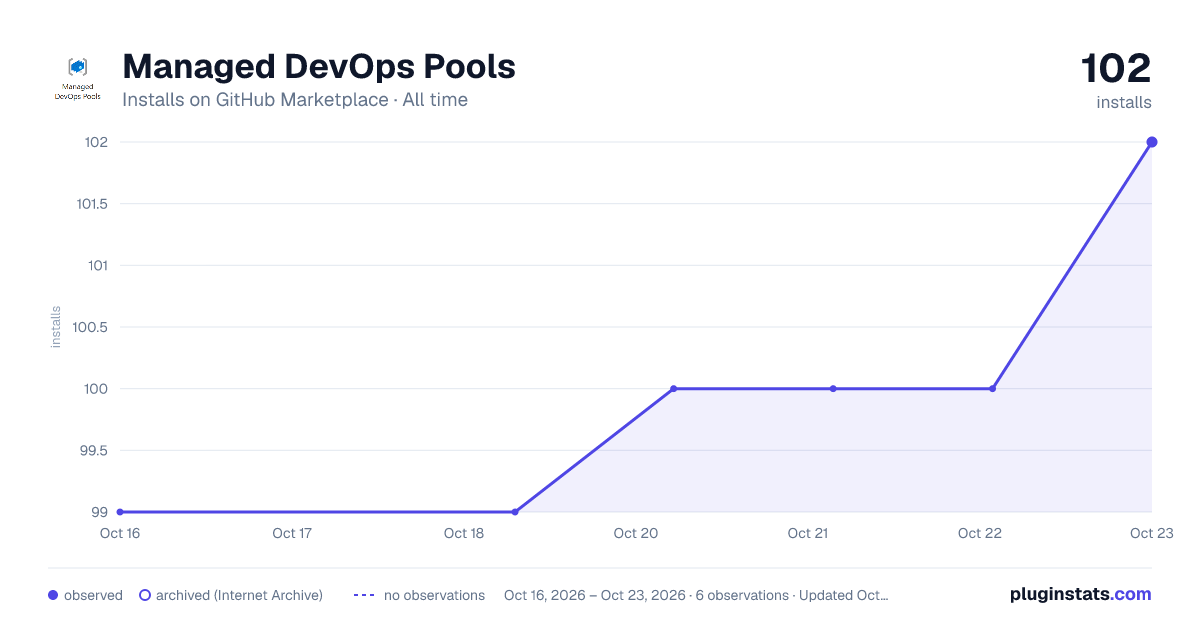Image resolution: width=1200 pixels, height=630 pixels.
Task: Click the x-axis label Oct 21
Action: point(808,533)
